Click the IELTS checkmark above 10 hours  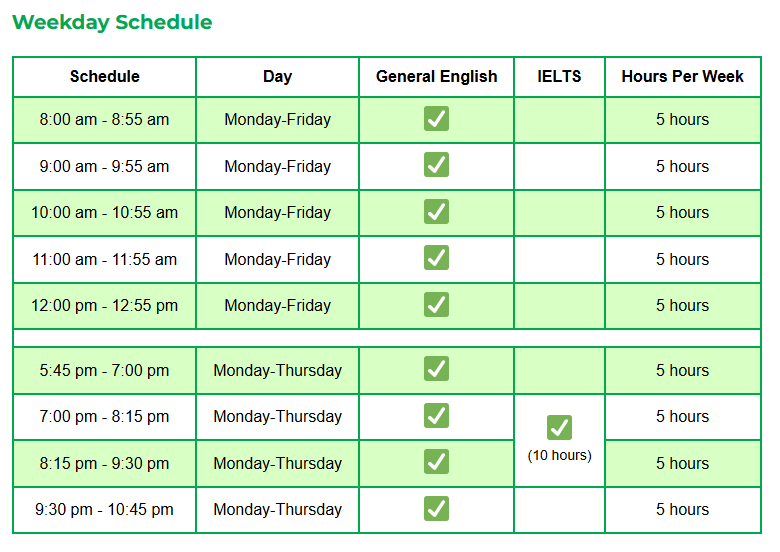point(559,428)
